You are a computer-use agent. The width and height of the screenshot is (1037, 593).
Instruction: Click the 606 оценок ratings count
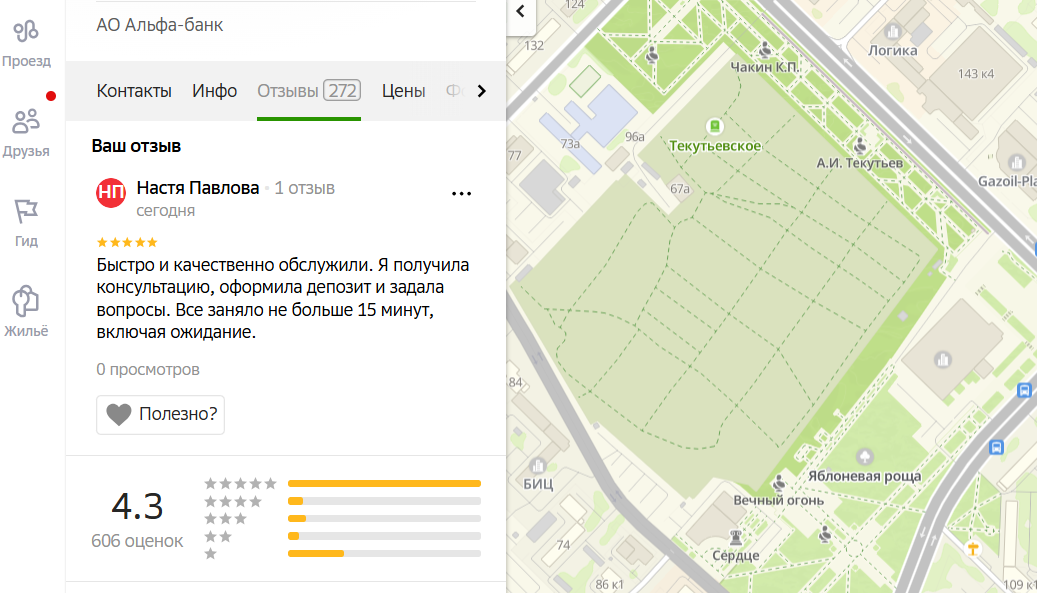137,541
